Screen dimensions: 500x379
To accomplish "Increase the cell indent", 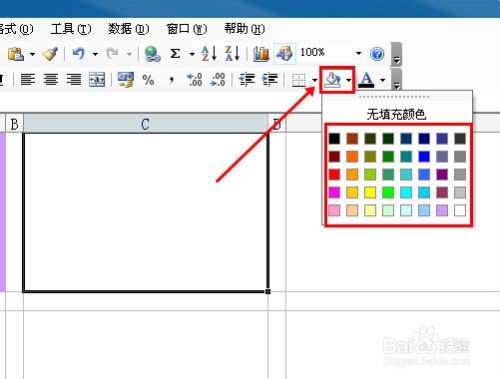I will [x=270, y=80].
